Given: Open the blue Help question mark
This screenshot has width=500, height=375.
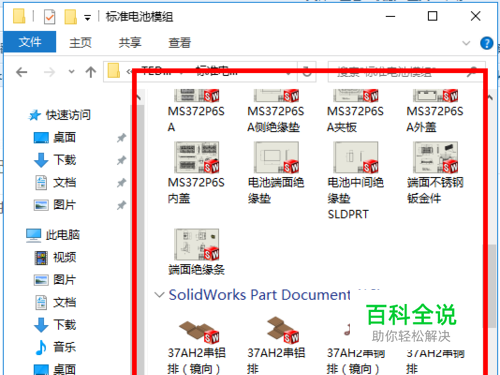Looking at the screenshot, I should click(487, 43).
